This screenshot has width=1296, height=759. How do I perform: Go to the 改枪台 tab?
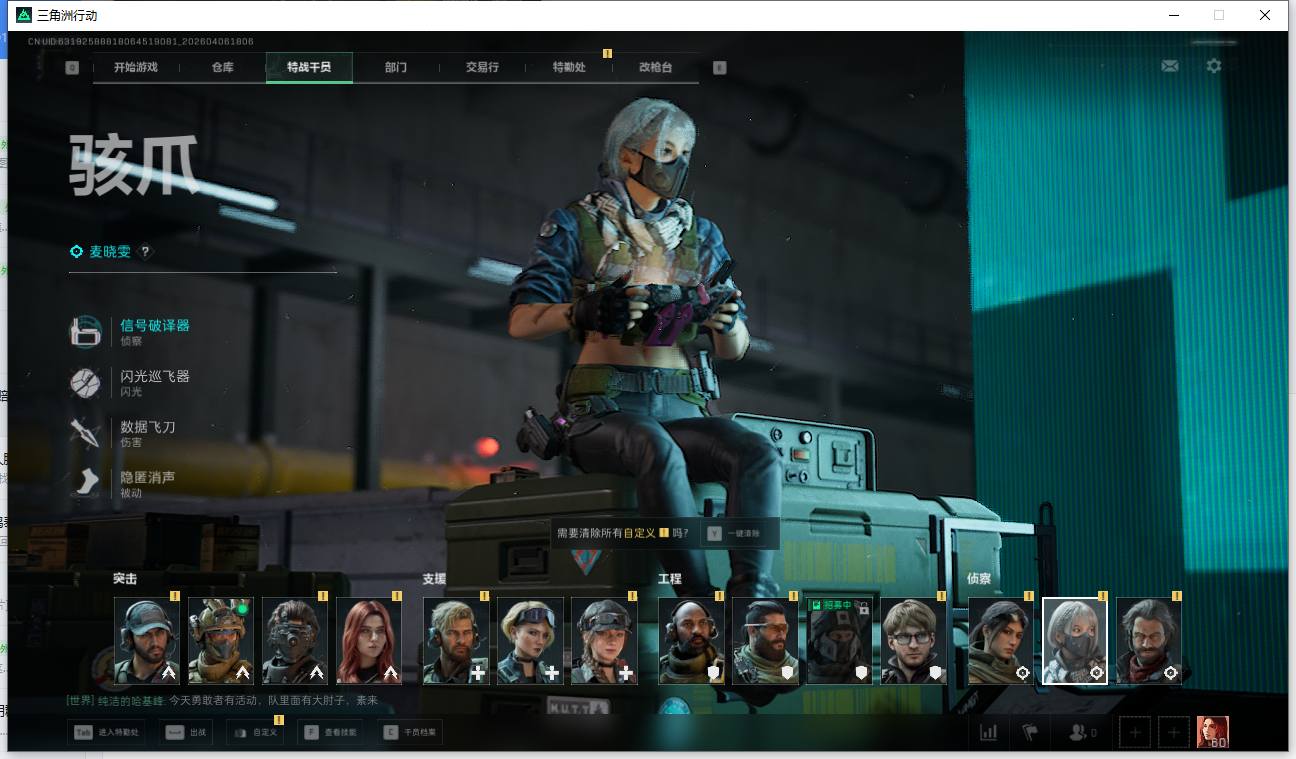coord(655,68)
